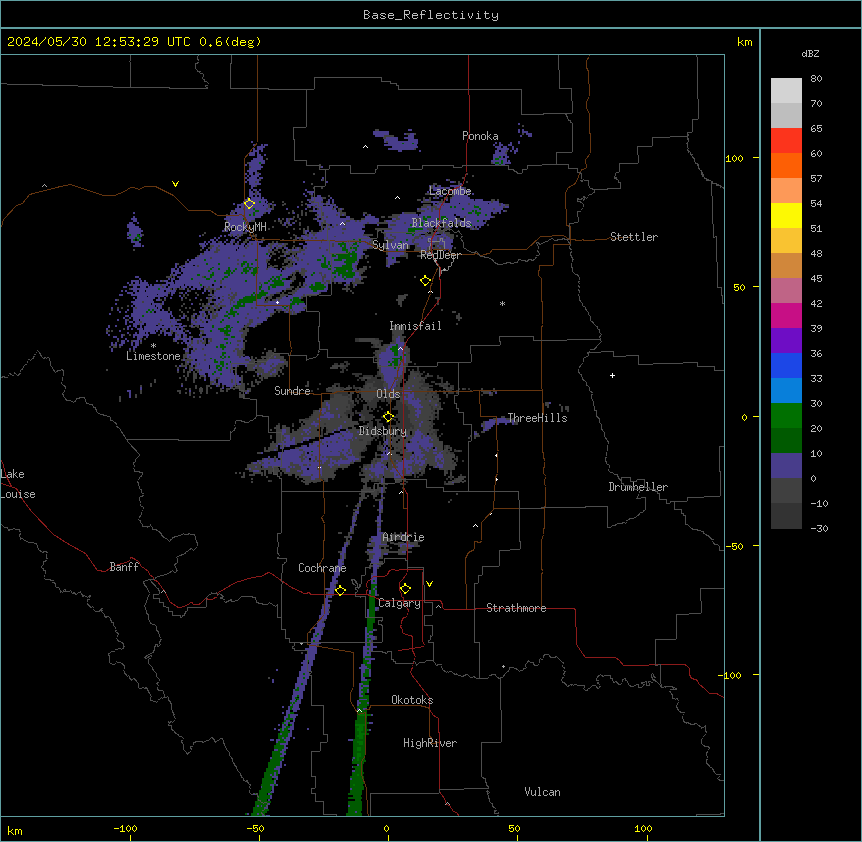The height and width of the screenshot is (842, 862).
Task: Click the Ponoka town label
Action: click(x=480, y=136)
